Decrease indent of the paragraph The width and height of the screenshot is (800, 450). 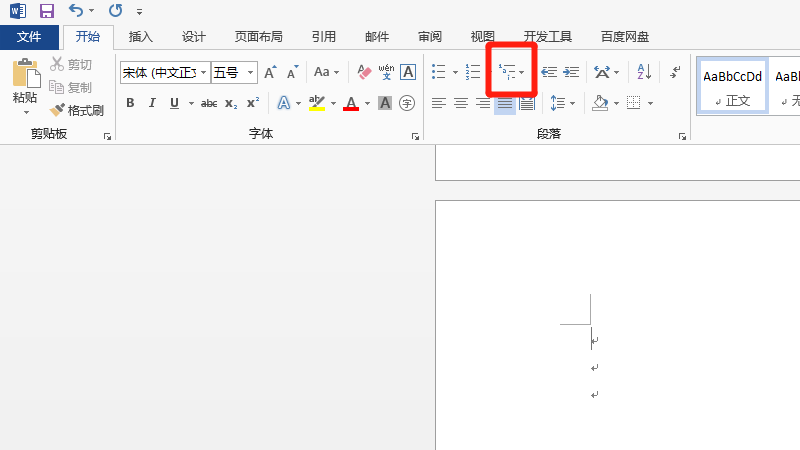coord(548,72)
